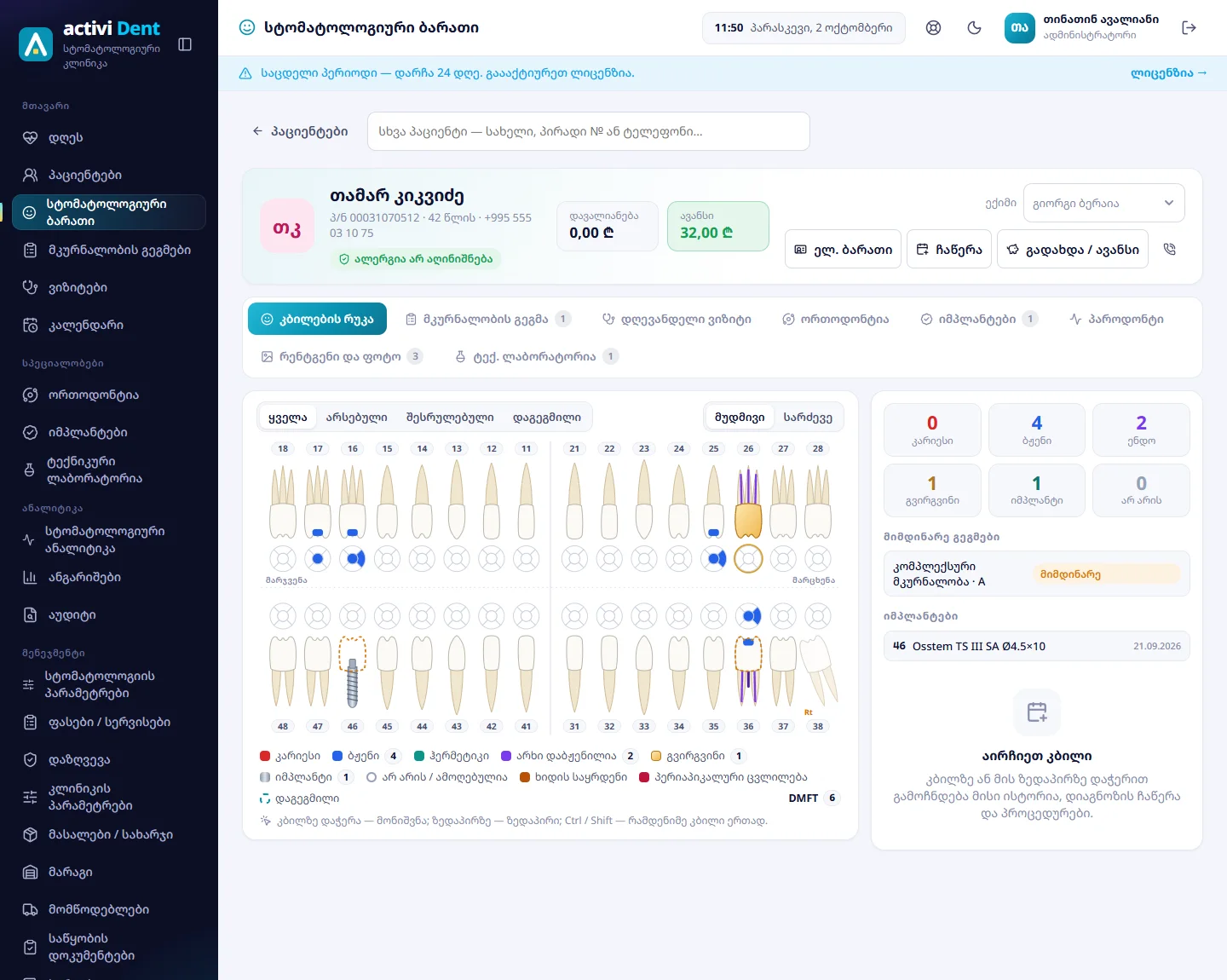Open the რენტგენი და ფოტო tab

(x=342, y=356)
